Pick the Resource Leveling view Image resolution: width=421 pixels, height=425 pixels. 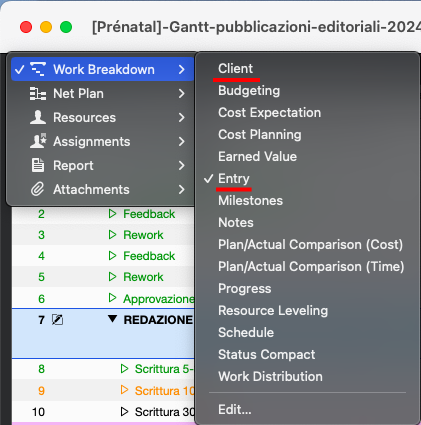pyautogui.click(x=273, y=311)
